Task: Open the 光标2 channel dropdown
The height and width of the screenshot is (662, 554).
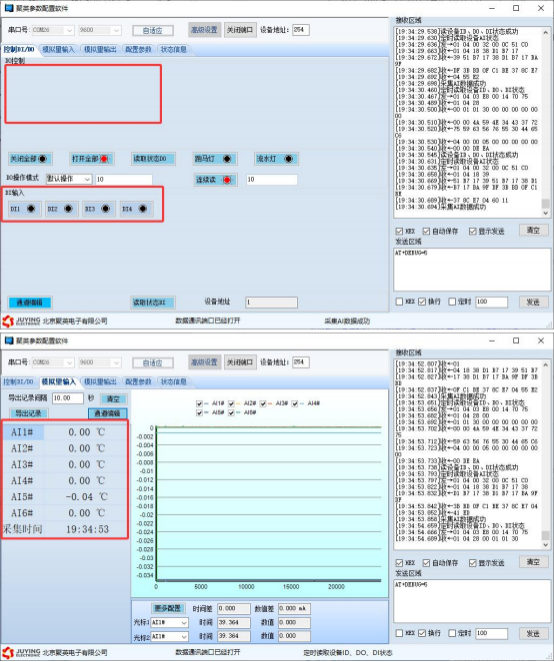Action: (x=169, y=636)
